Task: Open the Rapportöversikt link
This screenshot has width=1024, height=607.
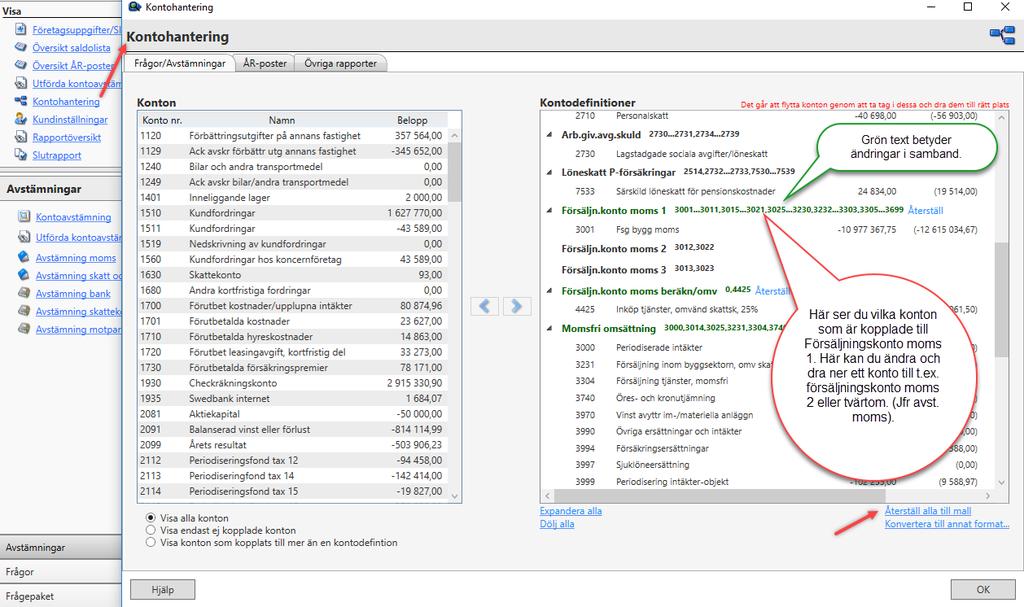Action: [67, 137]
